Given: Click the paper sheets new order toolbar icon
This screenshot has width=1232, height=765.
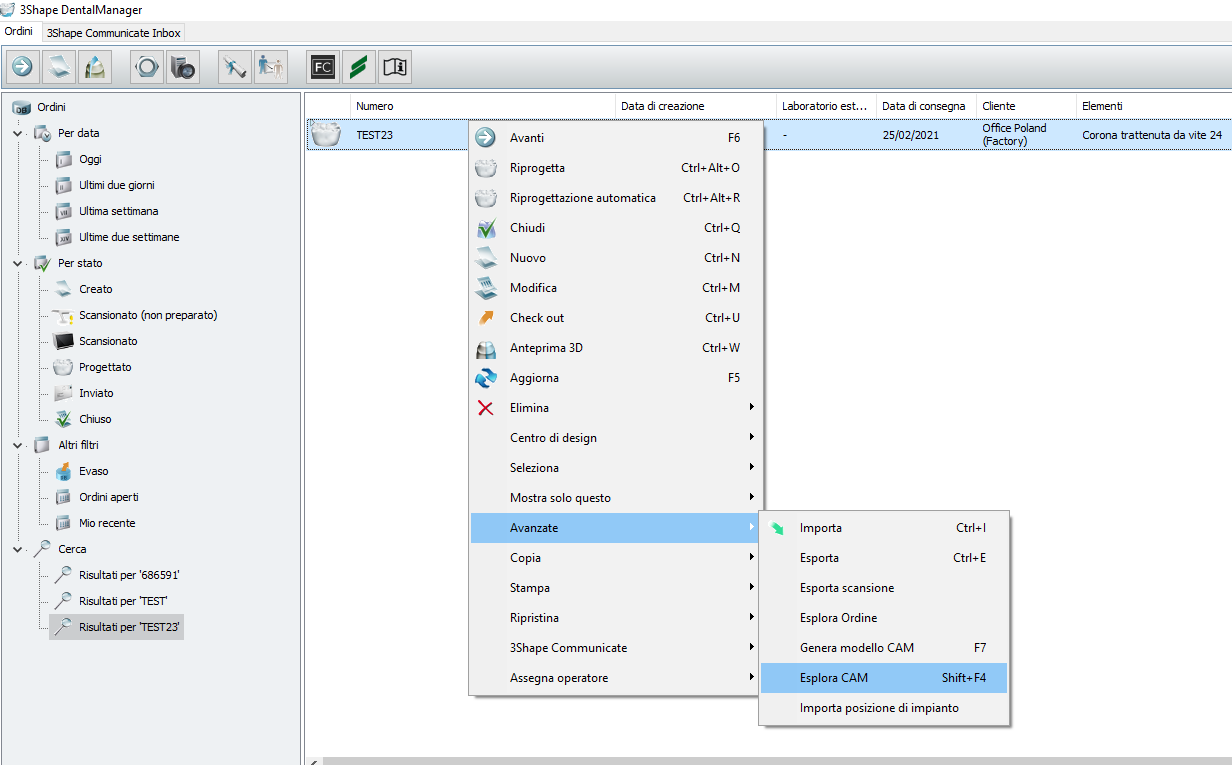Looking at the screenshot, I should [59, 67].
